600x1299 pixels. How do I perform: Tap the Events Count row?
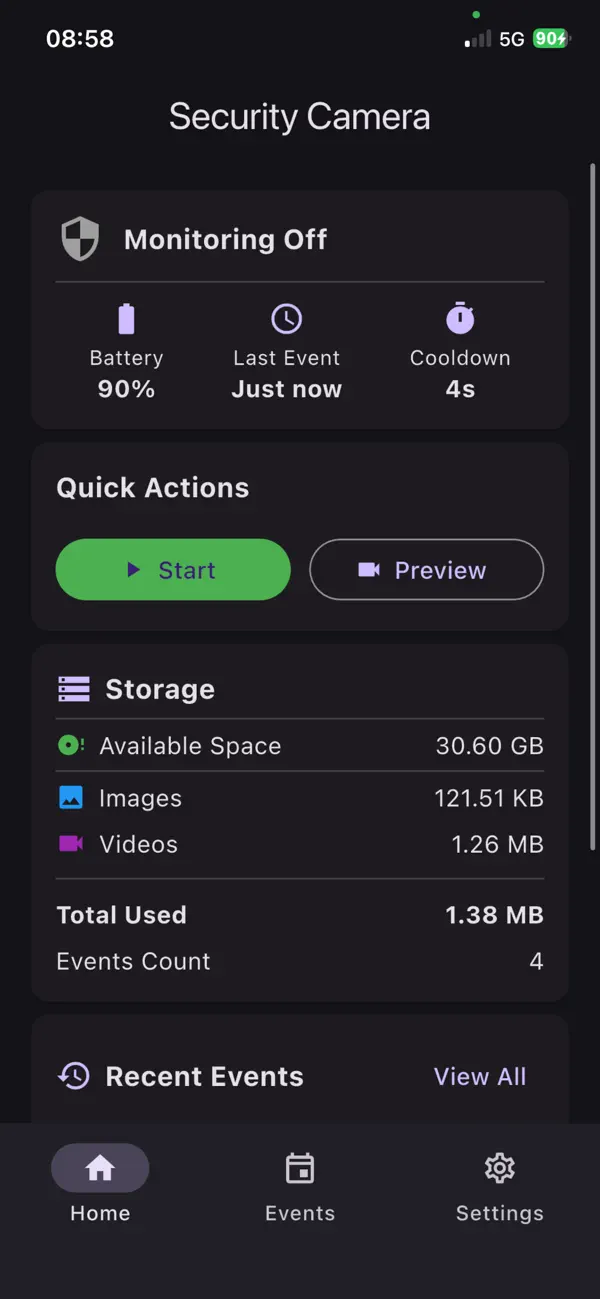300,961
